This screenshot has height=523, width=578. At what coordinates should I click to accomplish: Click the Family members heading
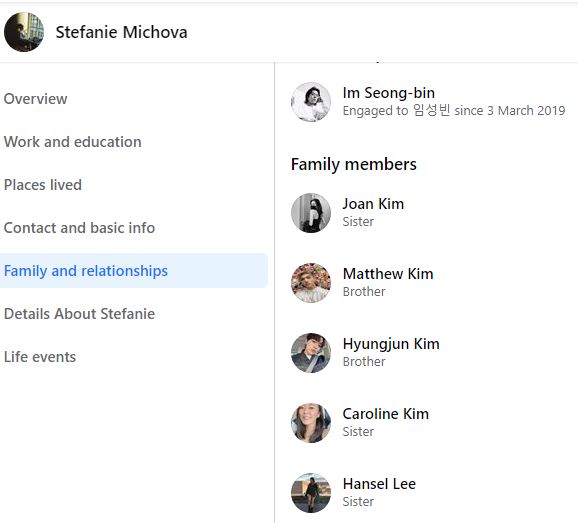pyautogui.click(x=354, y=164)
